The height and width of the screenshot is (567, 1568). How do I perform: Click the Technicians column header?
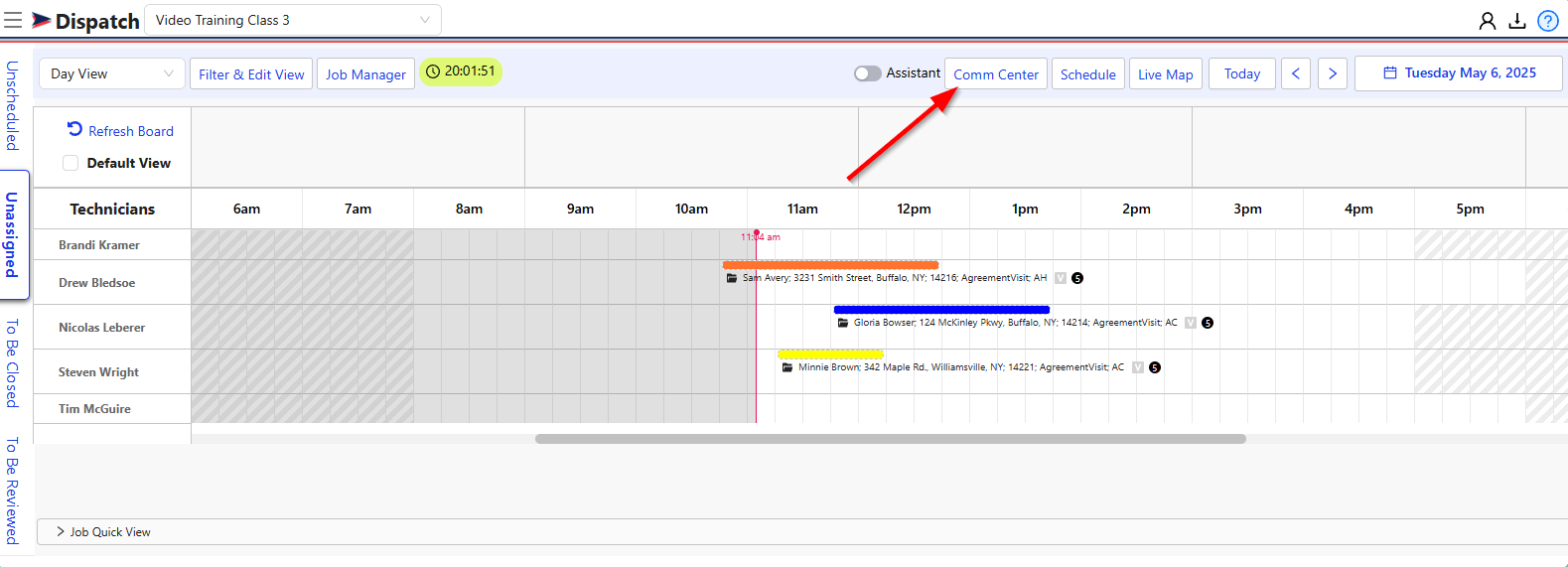pyautogui.click(x=112, y=209)
